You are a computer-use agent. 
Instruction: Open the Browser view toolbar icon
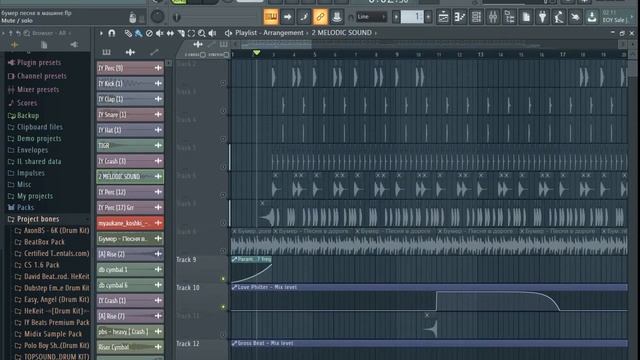tap(510, 17)
